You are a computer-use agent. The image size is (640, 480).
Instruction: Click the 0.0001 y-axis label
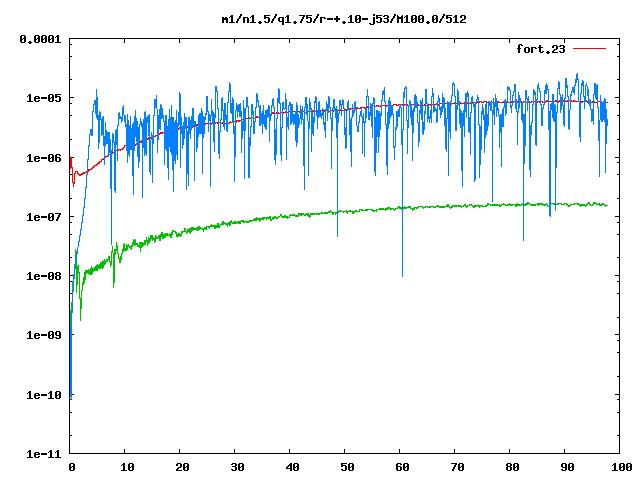point(40,39)
